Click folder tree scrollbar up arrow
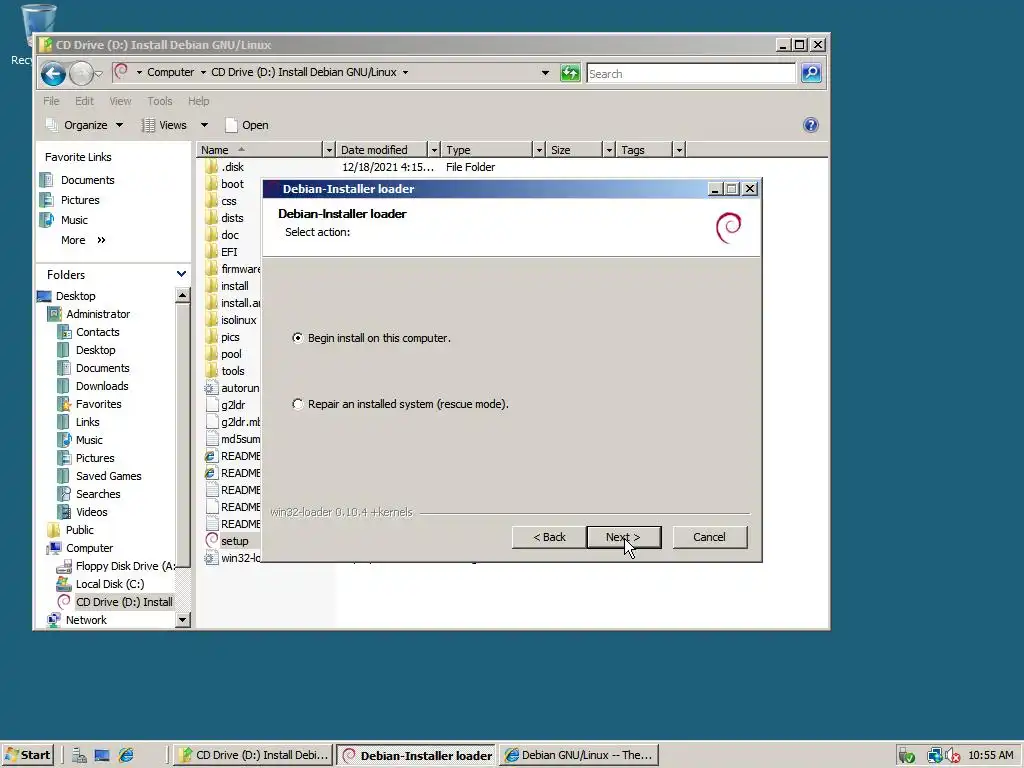 (x=183, y=295)
